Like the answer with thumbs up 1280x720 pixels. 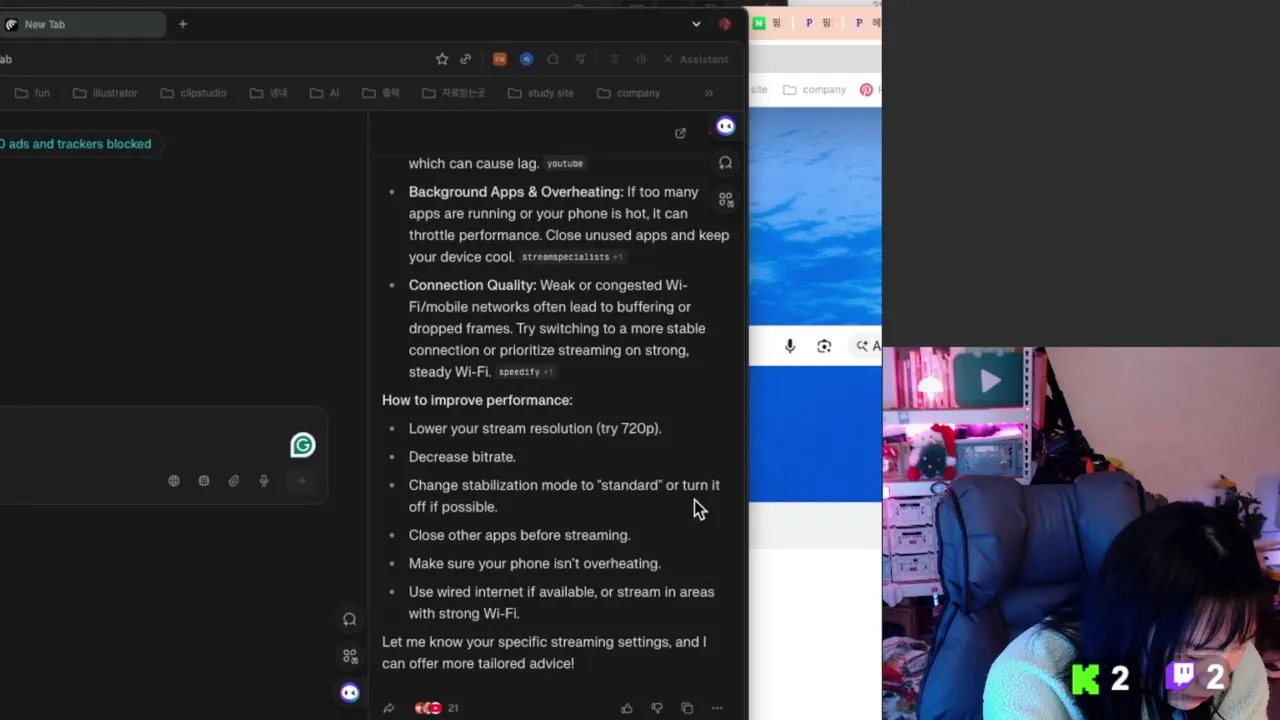(x=627, y=708)
